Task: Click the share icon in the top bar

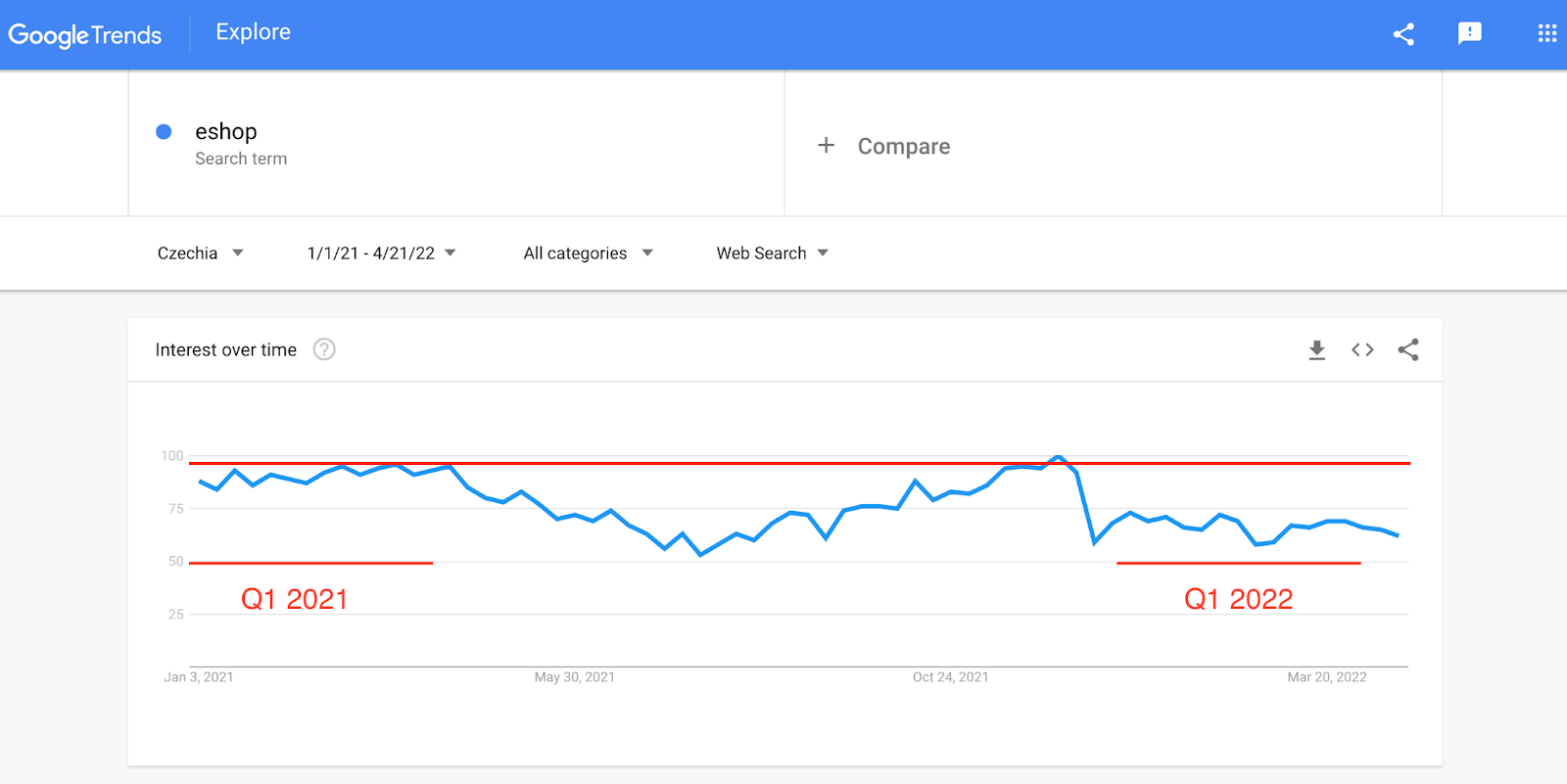Action: [1404, 33]
